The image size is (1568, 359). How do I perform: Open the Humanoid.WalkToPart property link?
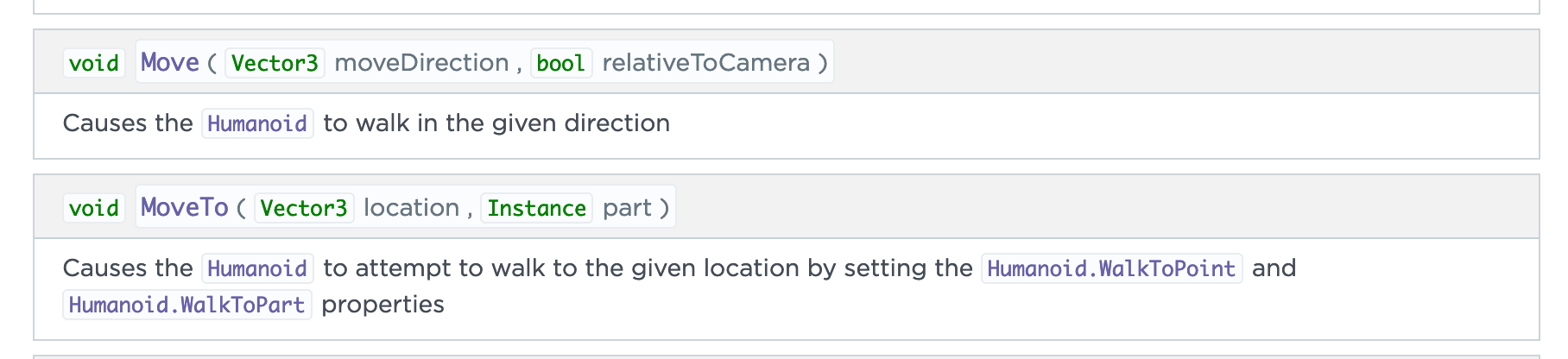coord(187,305)
